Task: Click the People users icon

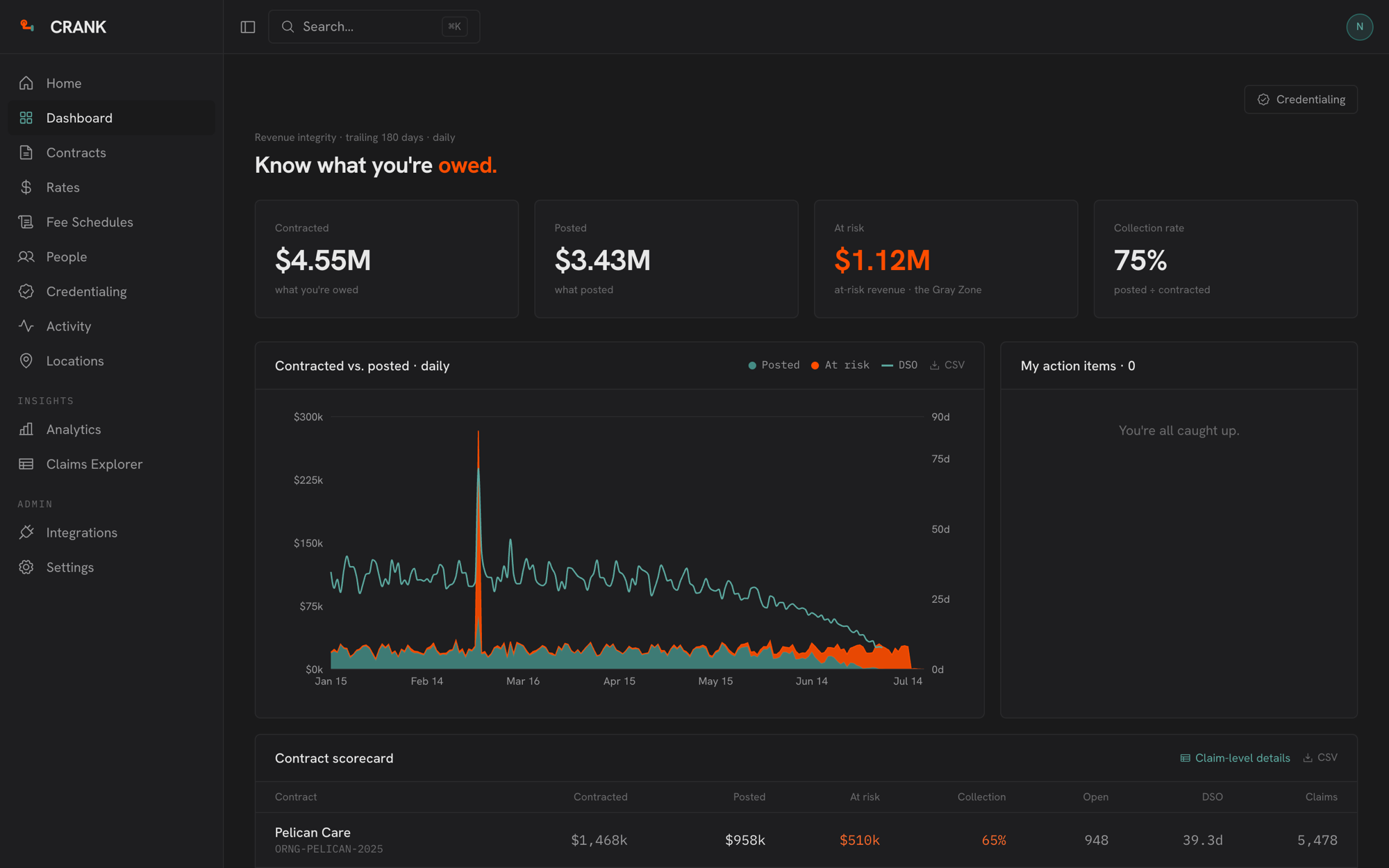Action: [x=26, y=257]
